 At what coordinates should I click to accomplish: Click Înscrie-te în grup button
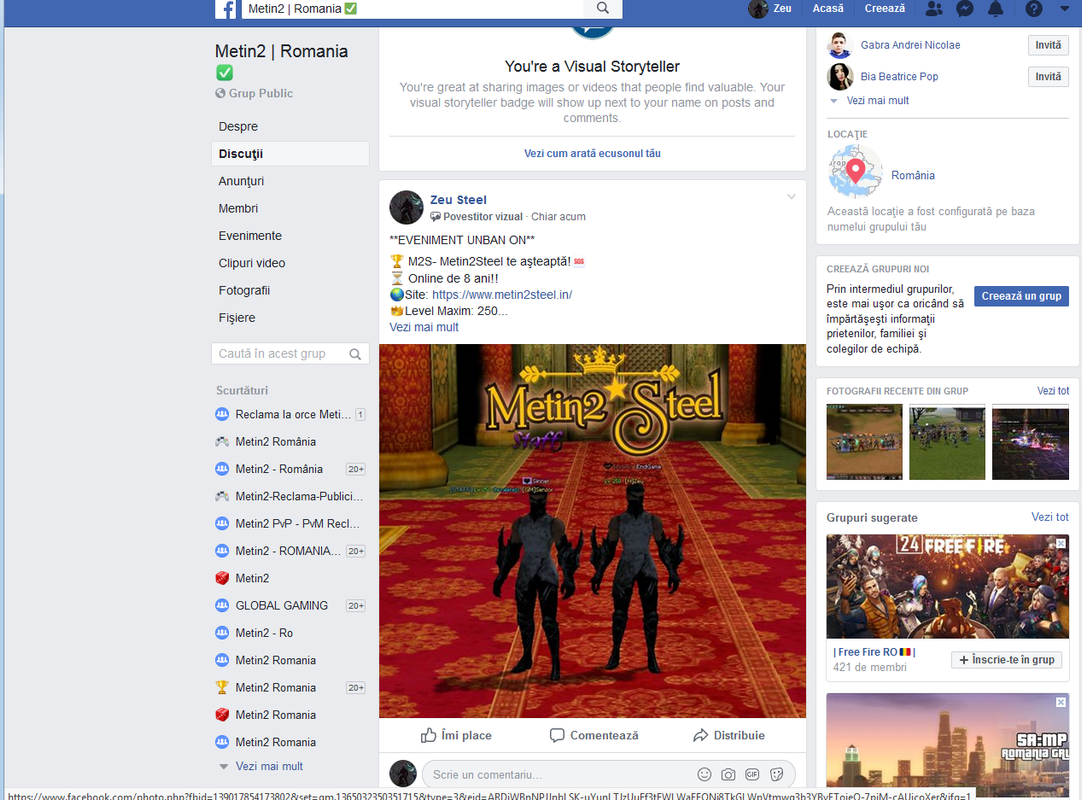coord(1006,660)
